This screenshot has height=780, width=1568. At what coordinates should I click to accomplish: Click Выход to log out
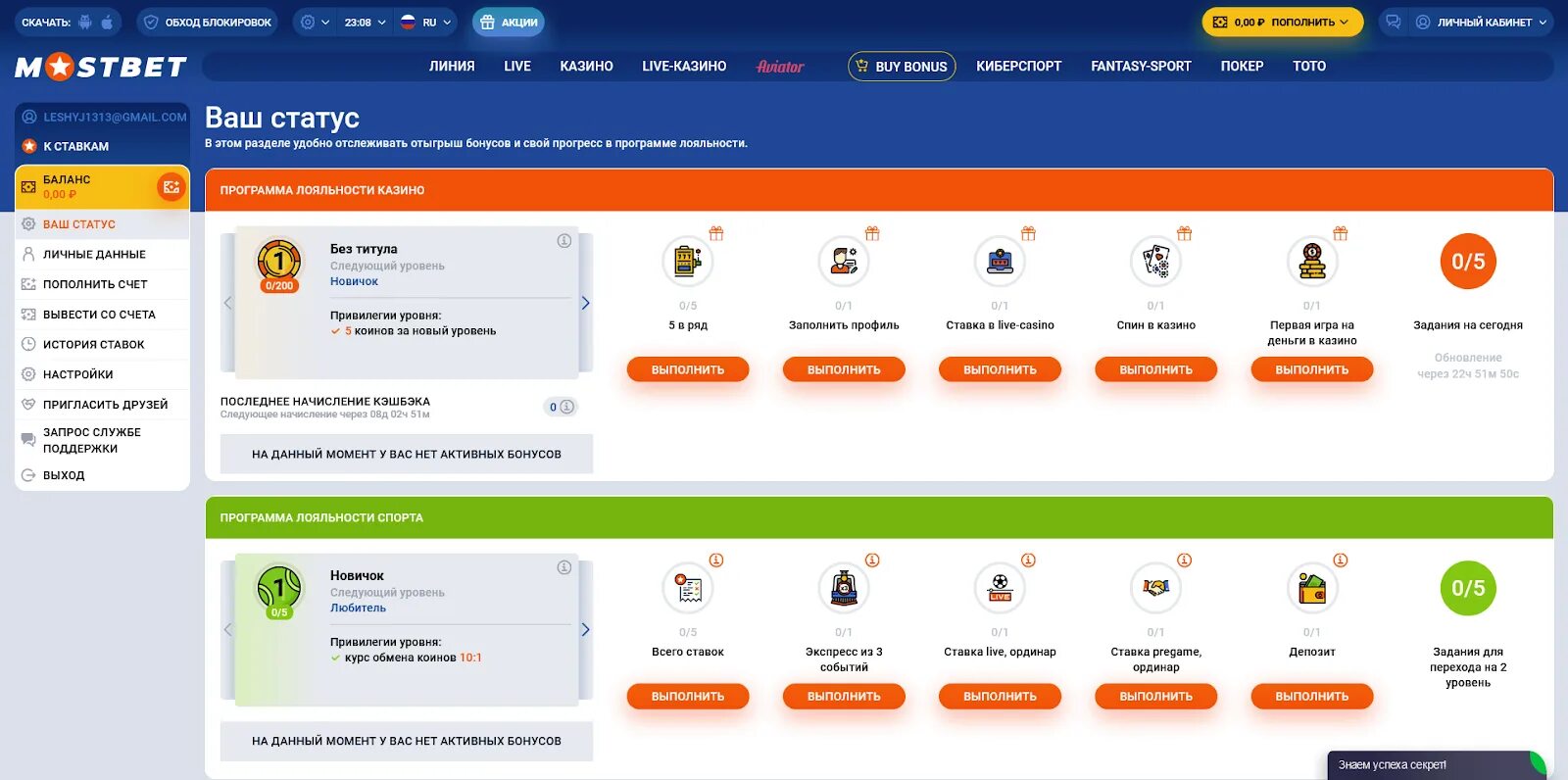coord(102,475)
